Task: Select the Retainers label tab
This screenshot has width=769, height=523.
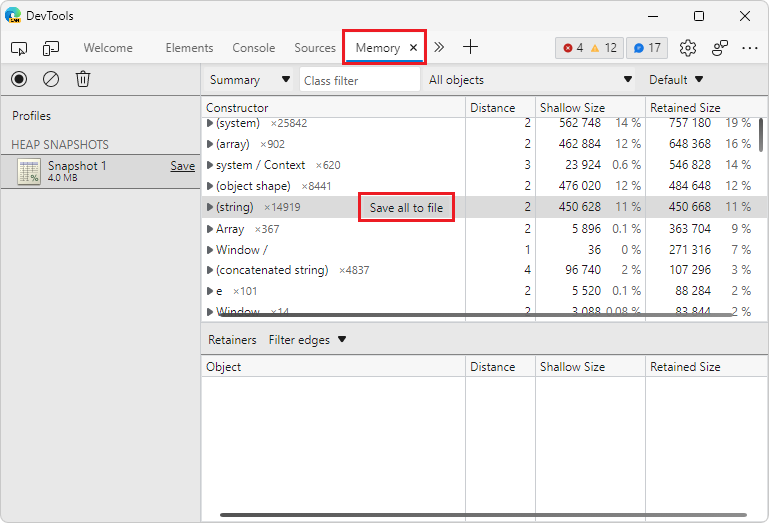Action: tap(232, 340)
